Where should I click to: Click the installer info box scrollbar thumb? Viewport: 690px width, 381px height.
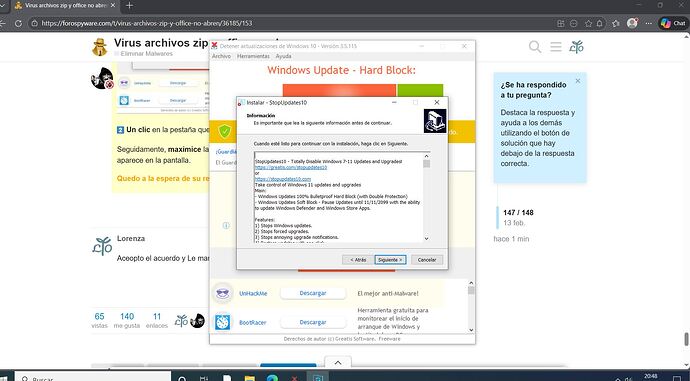click(x=426, y=164)
